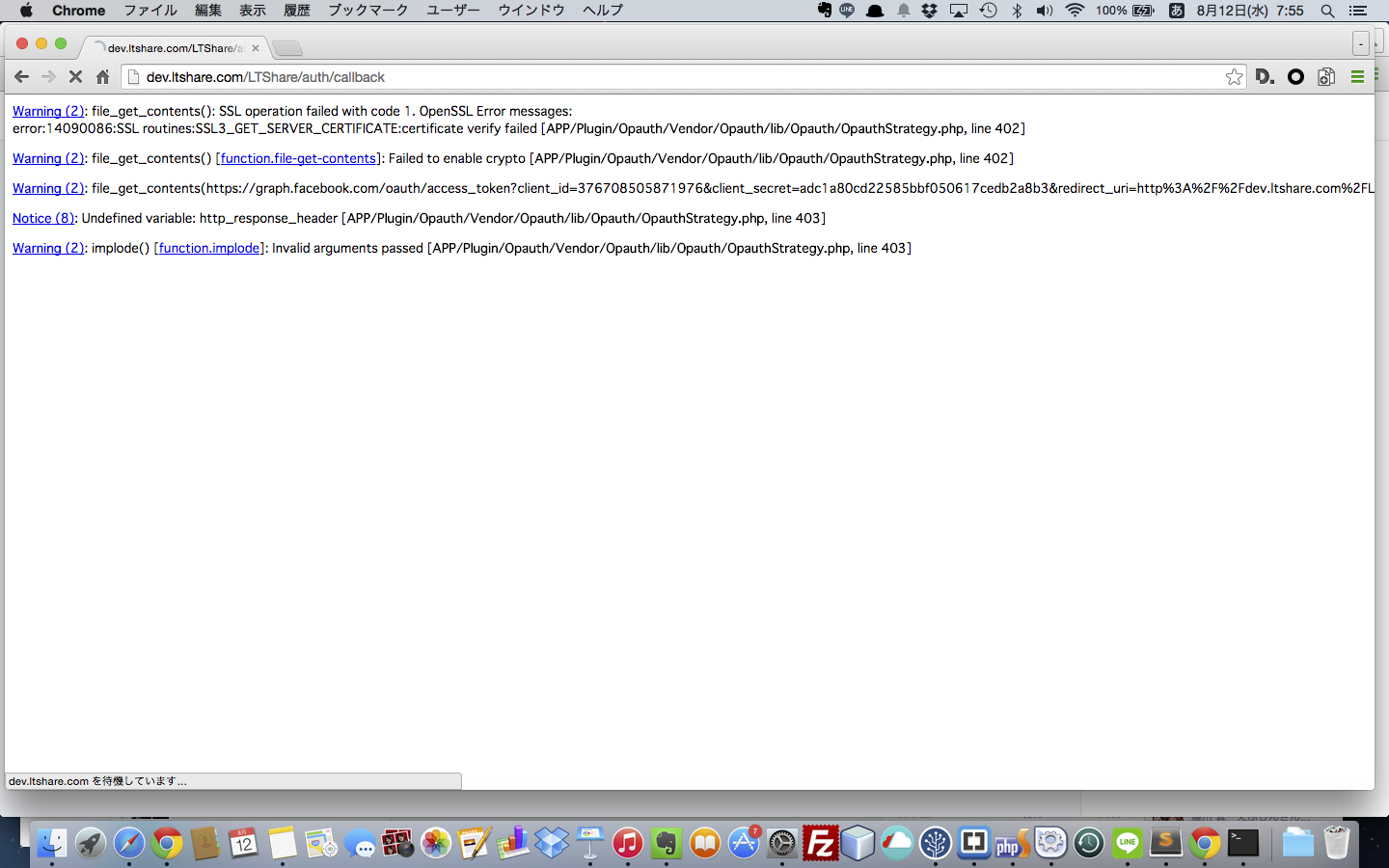Image resolution: width=1389 pixels, height=868 pixels.
Task: Open the 履歴 menu
Action: click(x=297, y=11)
